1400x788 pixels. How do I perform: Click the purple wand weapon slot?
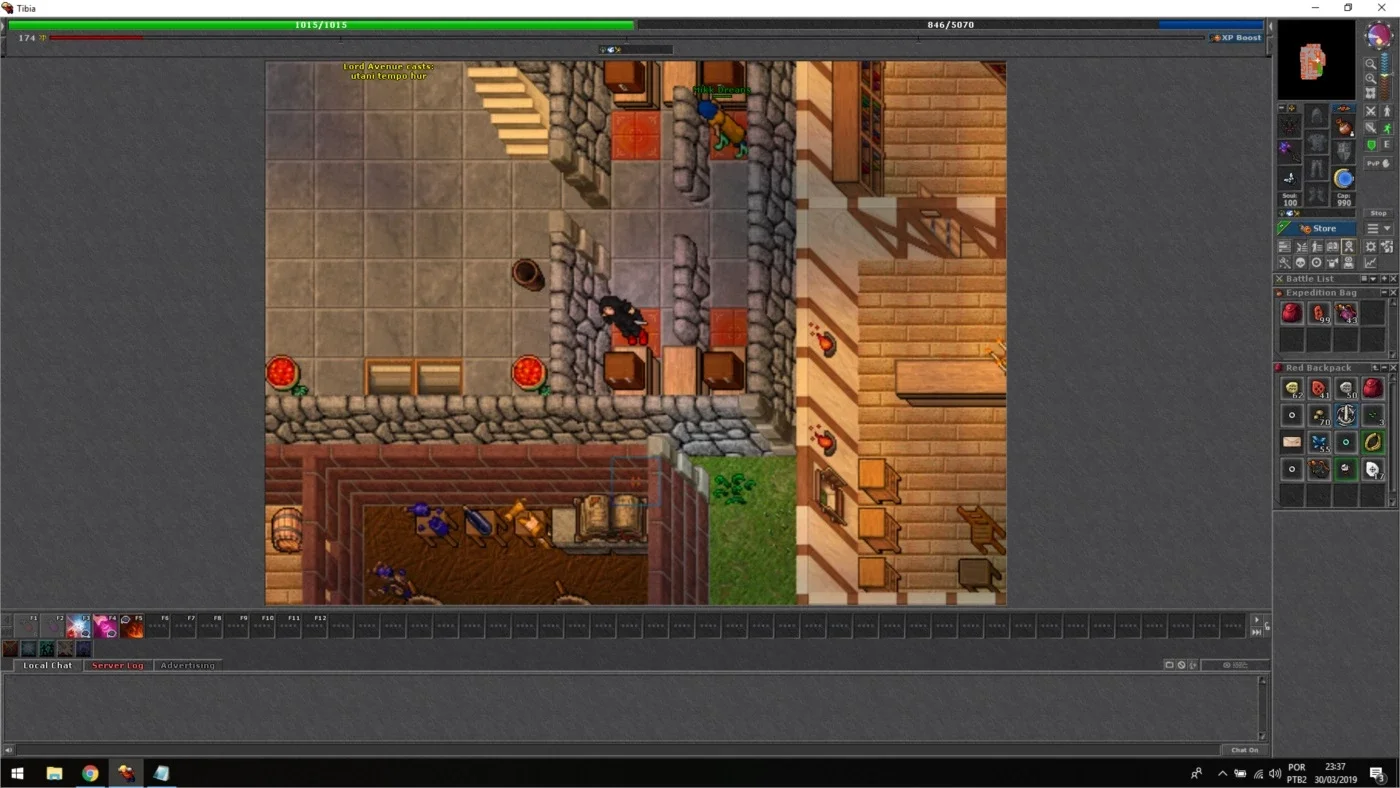coord(1289,151)
